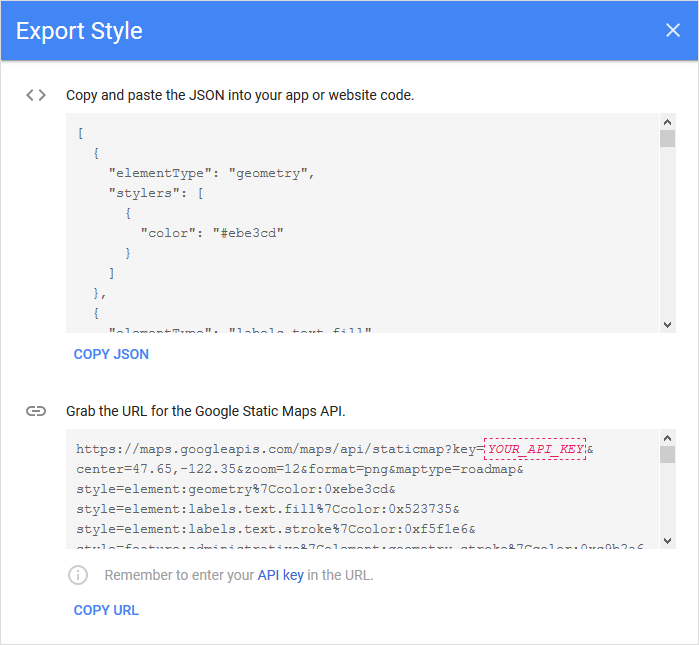The height and width of the screenshot is (645, 699).
Task: Click the "#ebe3cd" color value in JSON
Action: pos(248,233)
